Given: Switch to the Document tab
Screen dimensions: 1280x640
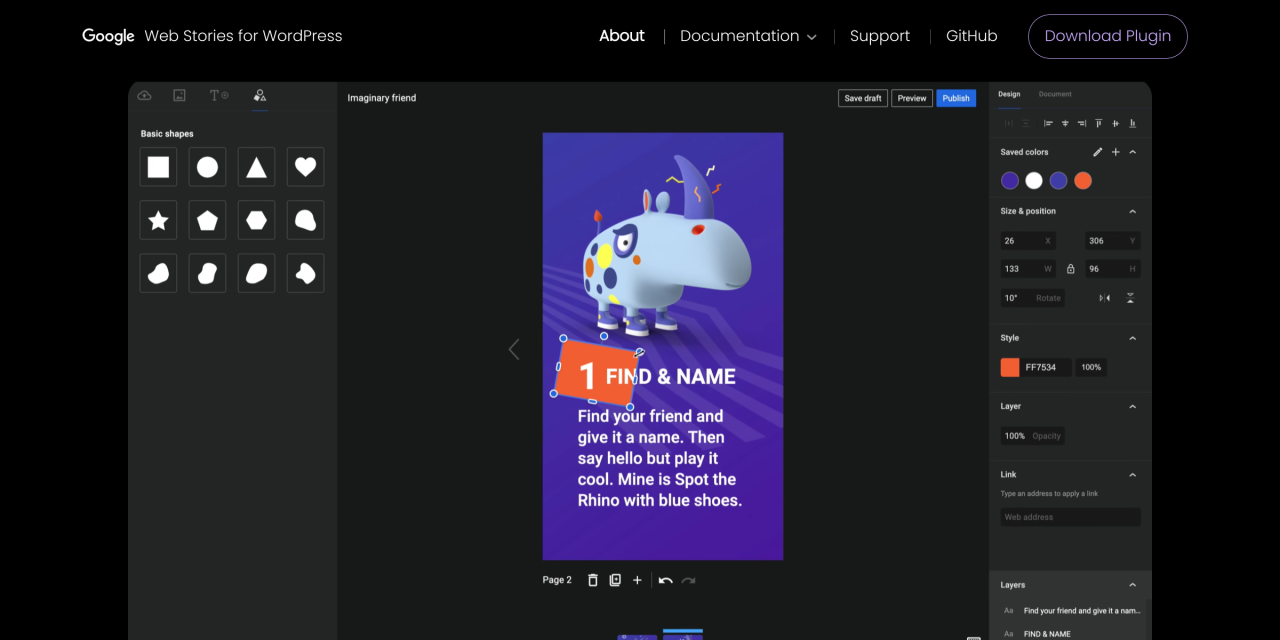Looking at the screenshot, I should tap(1054, 94).
